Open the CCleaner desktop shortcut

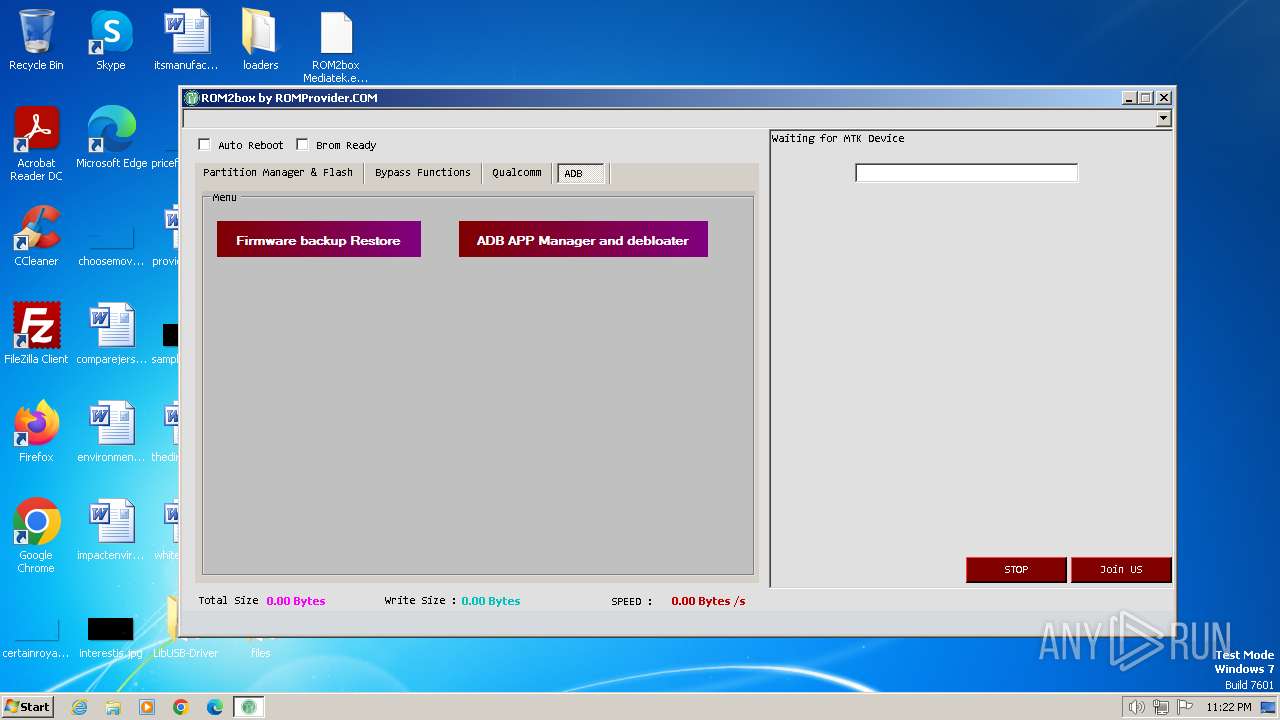pyautogui.click(x=36, y=235)
